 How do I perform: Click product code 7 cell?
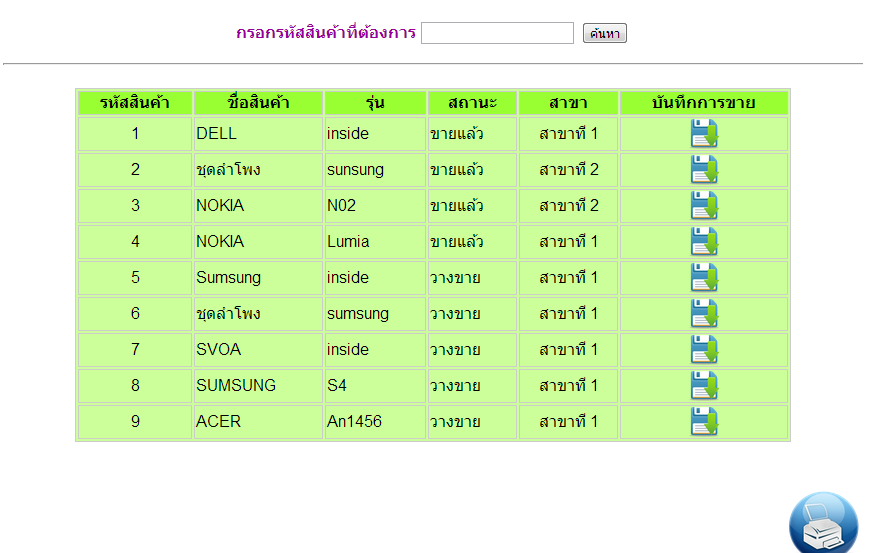[135, 350]
